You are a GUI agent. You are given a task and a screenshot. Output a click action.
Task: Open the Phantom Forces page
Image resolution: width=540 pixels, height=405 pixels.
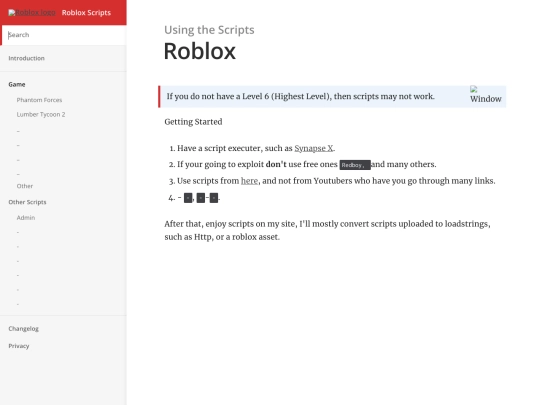(39, 100)
